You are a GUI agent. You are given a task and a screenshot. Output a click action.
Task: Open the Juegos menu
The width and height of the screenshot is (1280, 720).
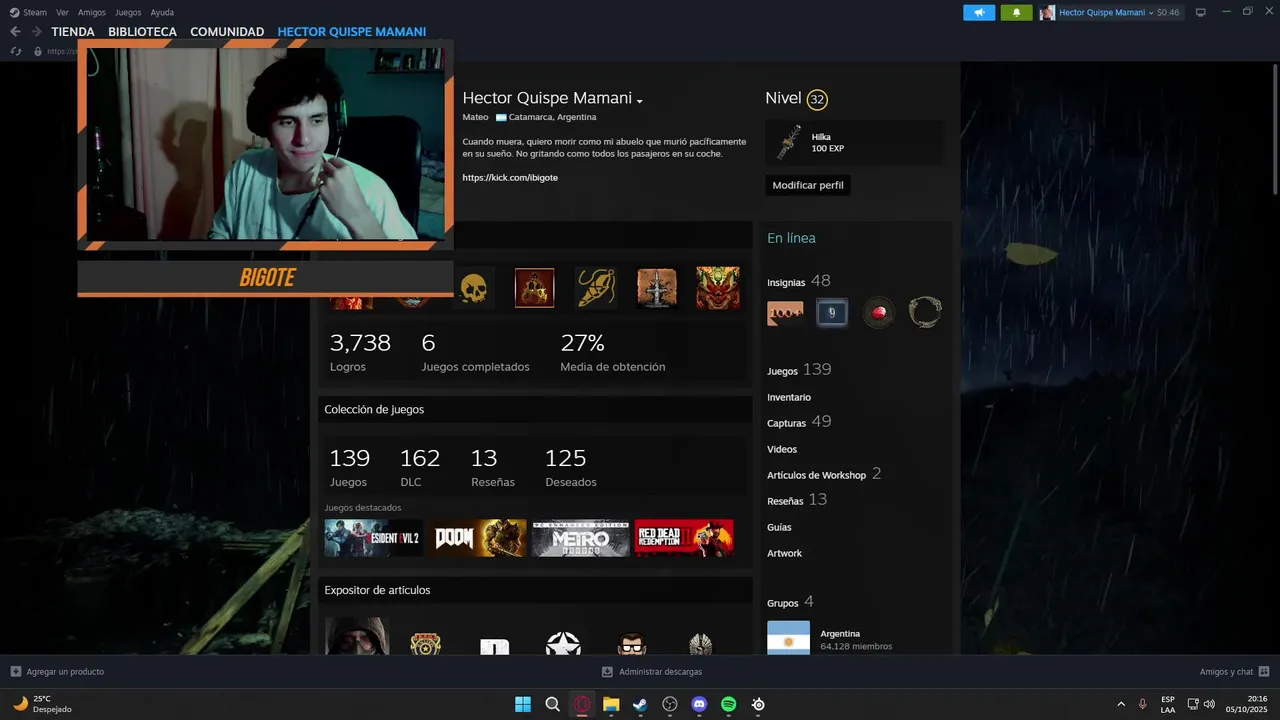(128, 12)
